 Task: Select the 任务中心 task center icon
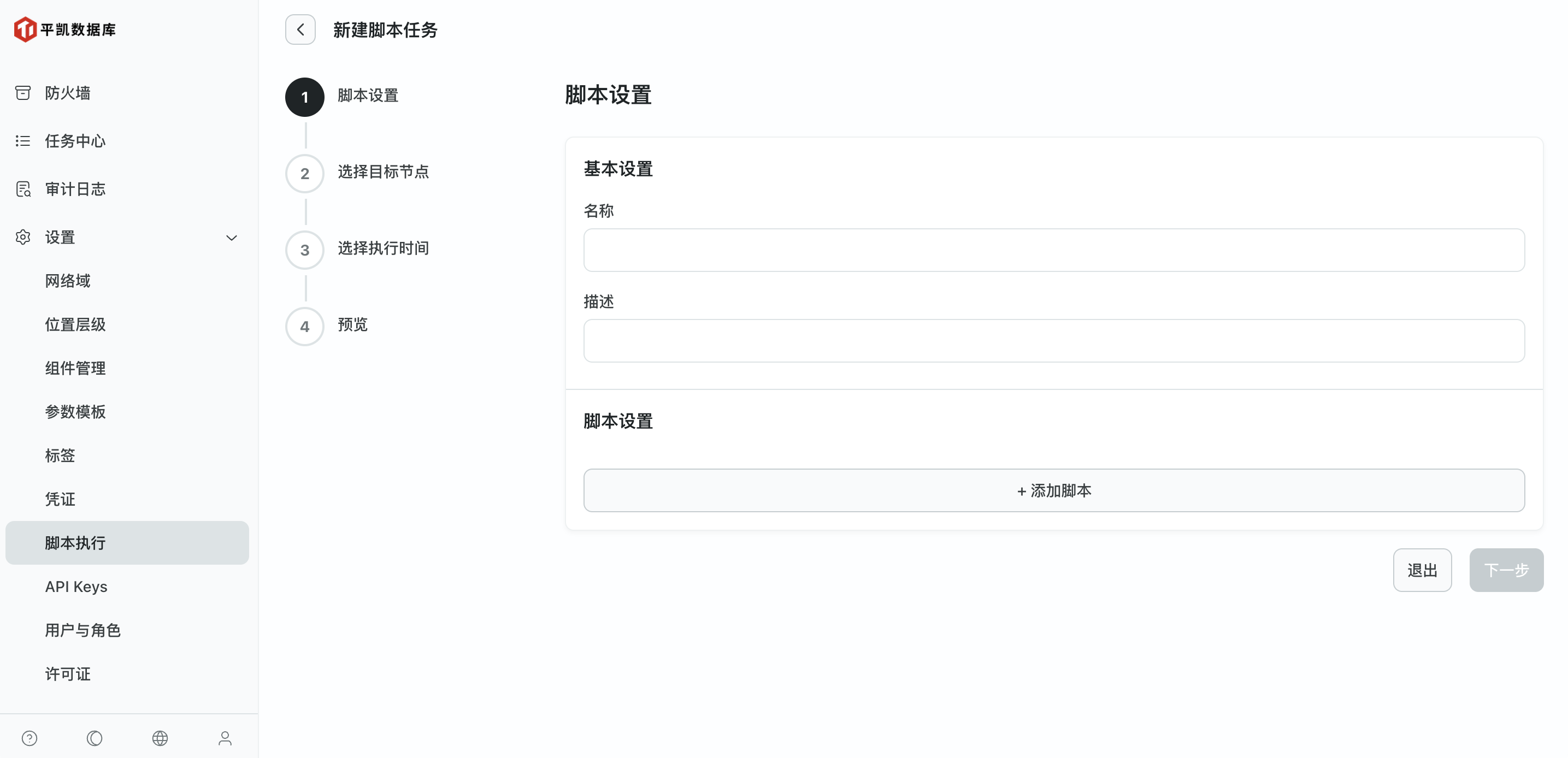tap(23, 140)
